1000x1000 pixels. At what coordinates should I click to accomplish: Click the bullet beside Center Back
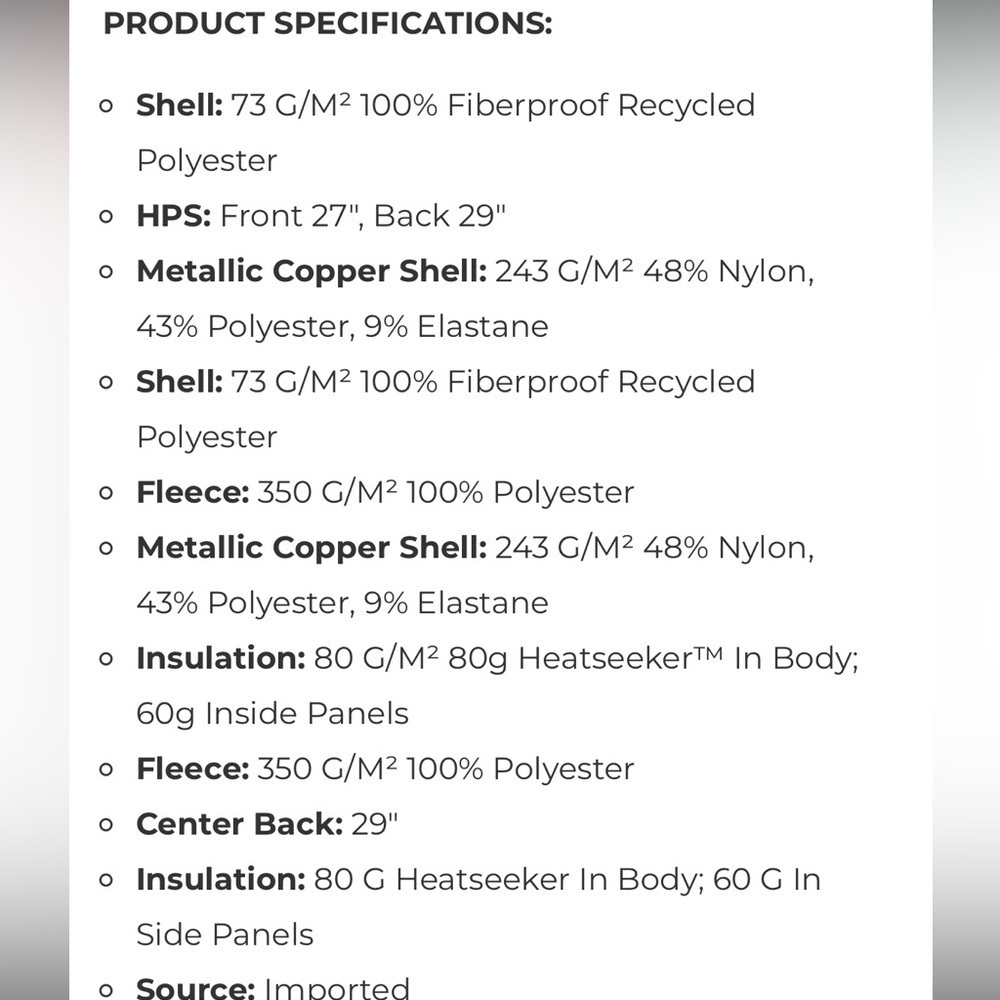tap(107, 825)
